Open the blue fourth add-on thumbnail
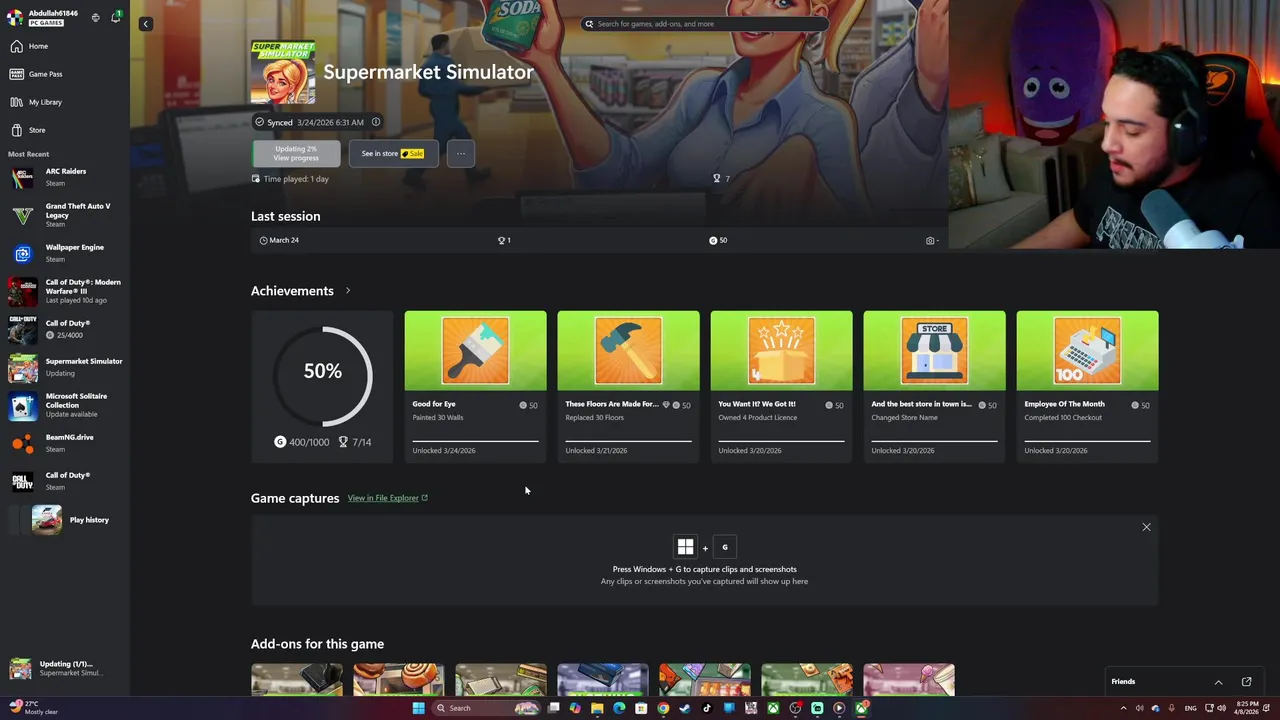The width and height of the screenshot is (1280, 720). [x=603, y=680]
